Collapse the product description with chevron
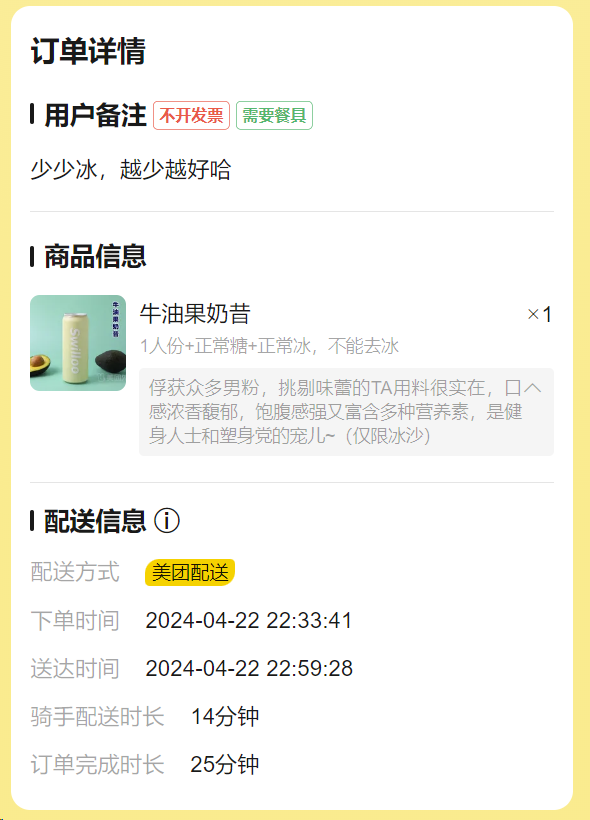Image resolution: width=590 pixels, height=820 pixels. click(x=532, y=388)
